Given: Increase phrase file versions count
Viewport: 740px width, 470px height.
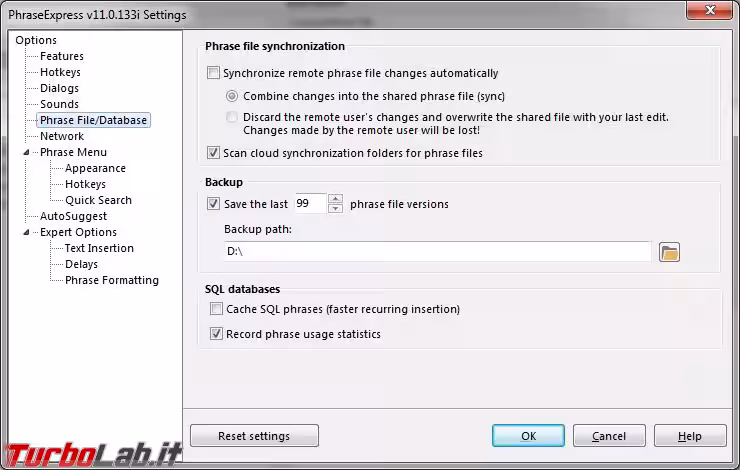Looking at the screenshot, I should click(335, 198).
